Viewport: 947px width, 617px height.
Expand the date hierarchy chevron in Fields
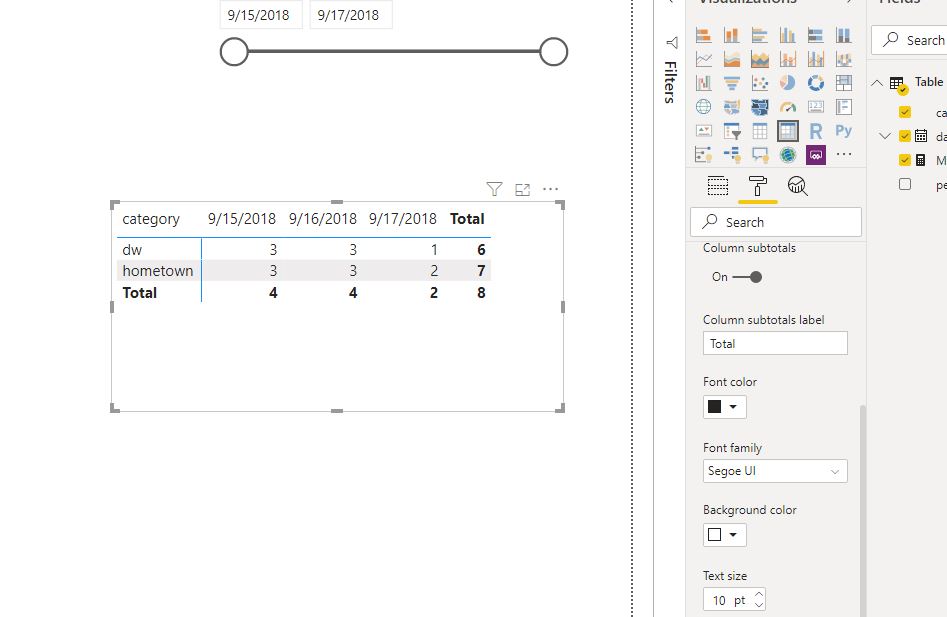(x=885, y=136)
